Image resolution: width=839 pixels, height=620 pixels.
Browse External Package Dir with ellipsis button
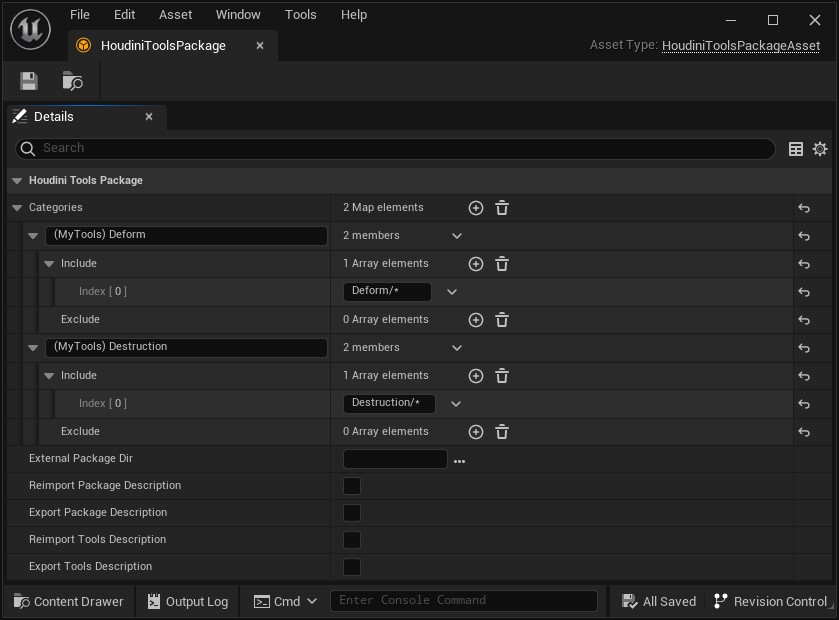pyautogui.click(x=460, y=460)
